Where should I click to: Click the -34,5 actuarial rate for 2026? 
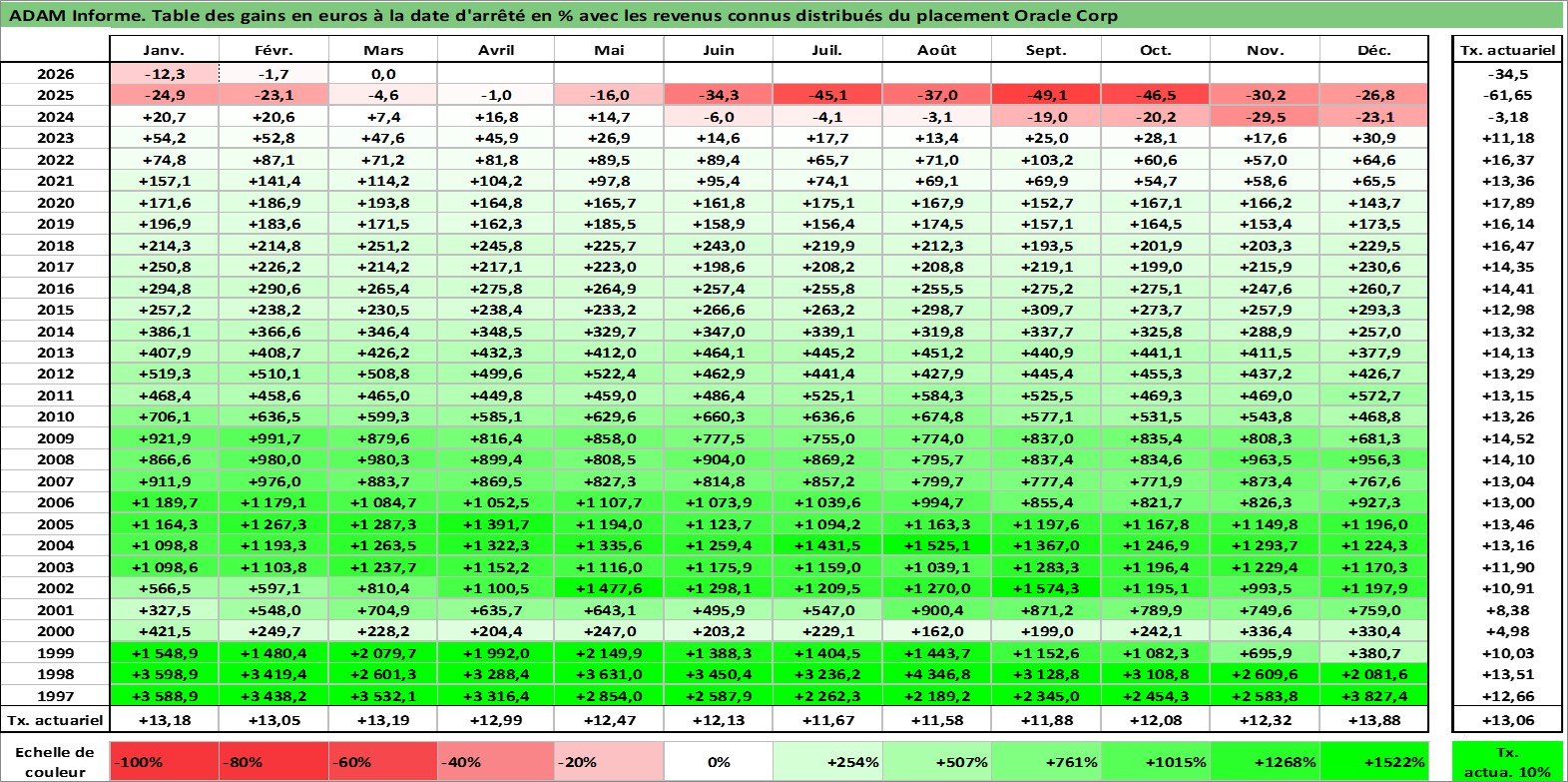(x=1507, y=74)
